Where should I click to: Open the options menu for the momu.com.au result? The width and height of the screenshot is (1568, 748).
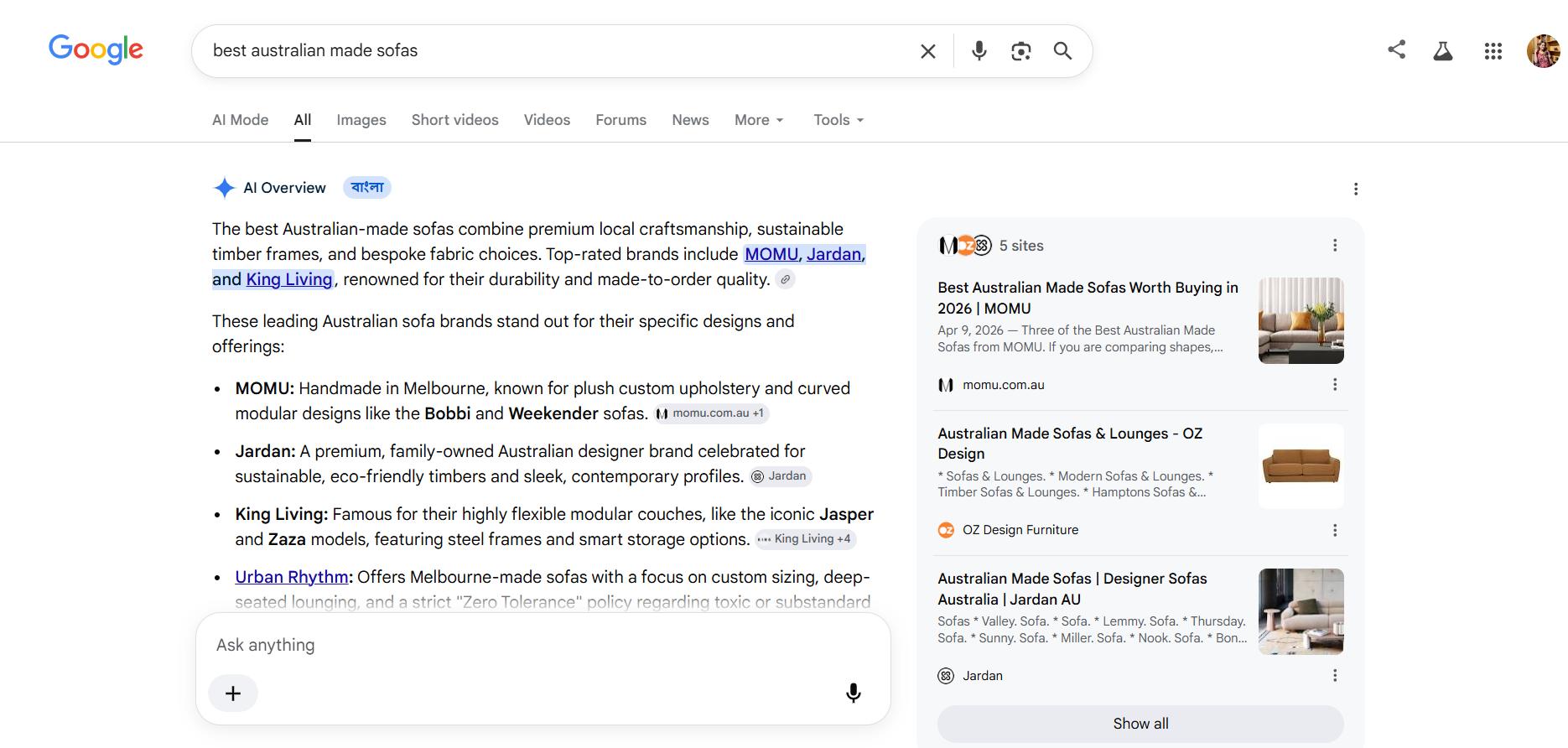coord(1335,384)
